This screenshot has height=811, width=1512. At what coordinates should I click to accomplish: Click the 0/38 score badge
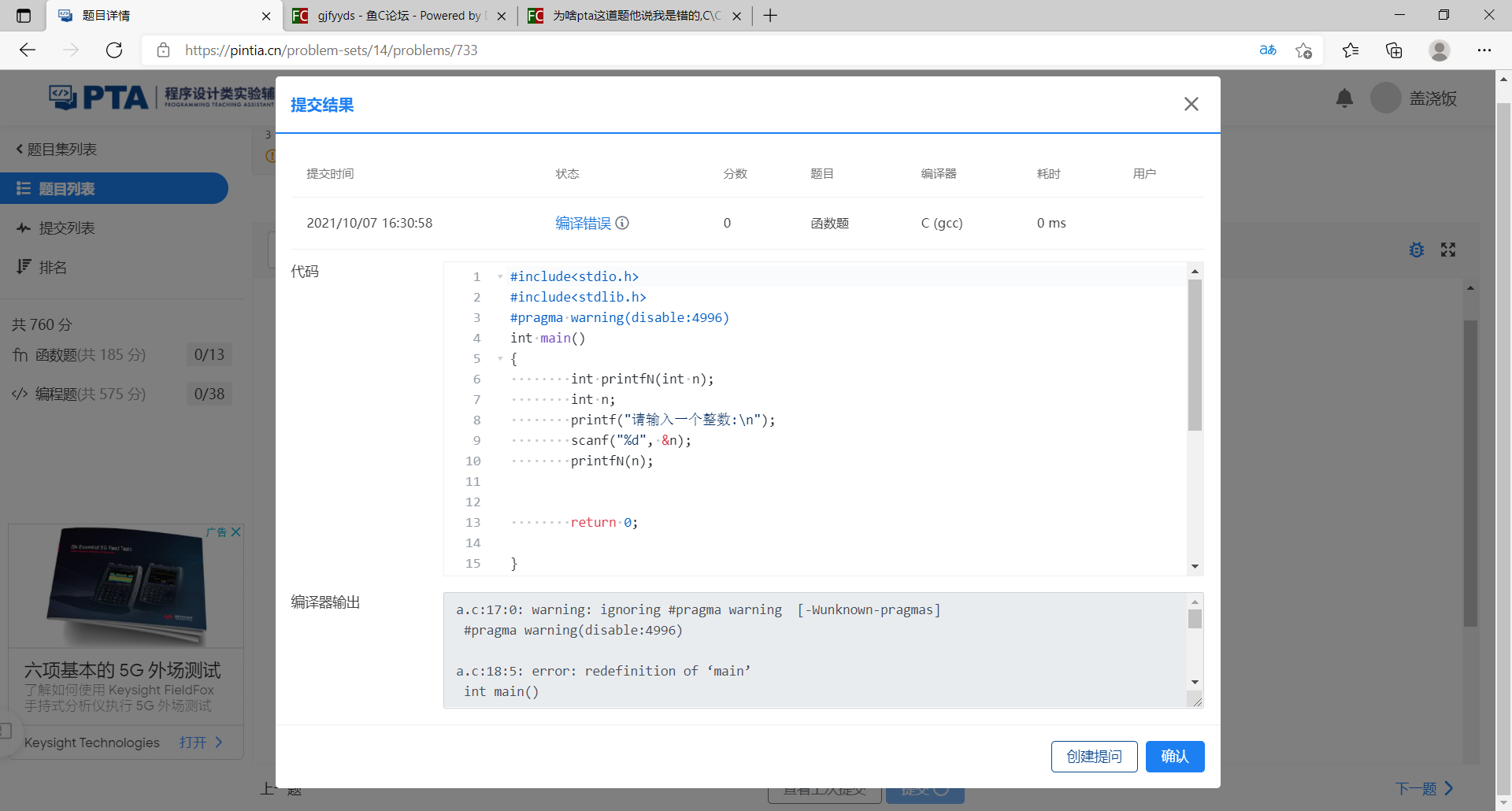(x=209, y=394)
